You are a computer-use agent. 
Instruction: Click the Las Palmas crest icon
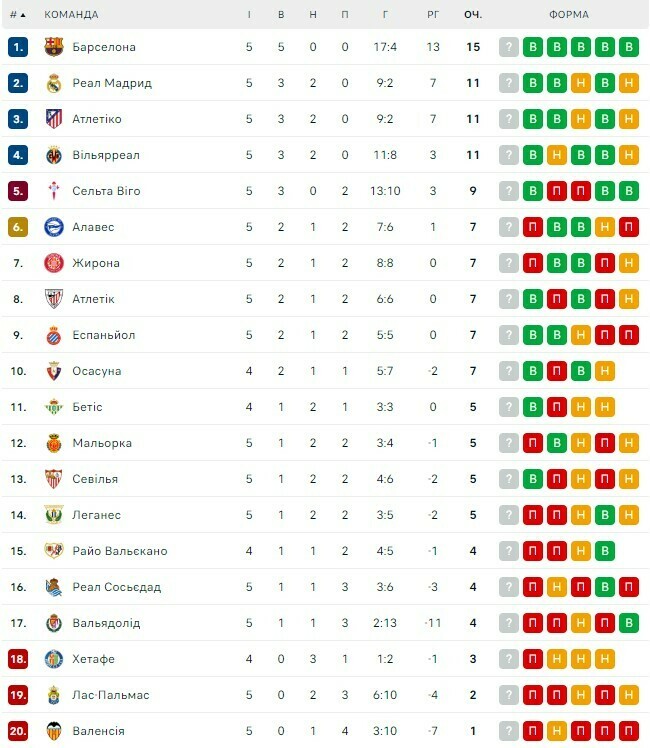[x=54, y=695]
